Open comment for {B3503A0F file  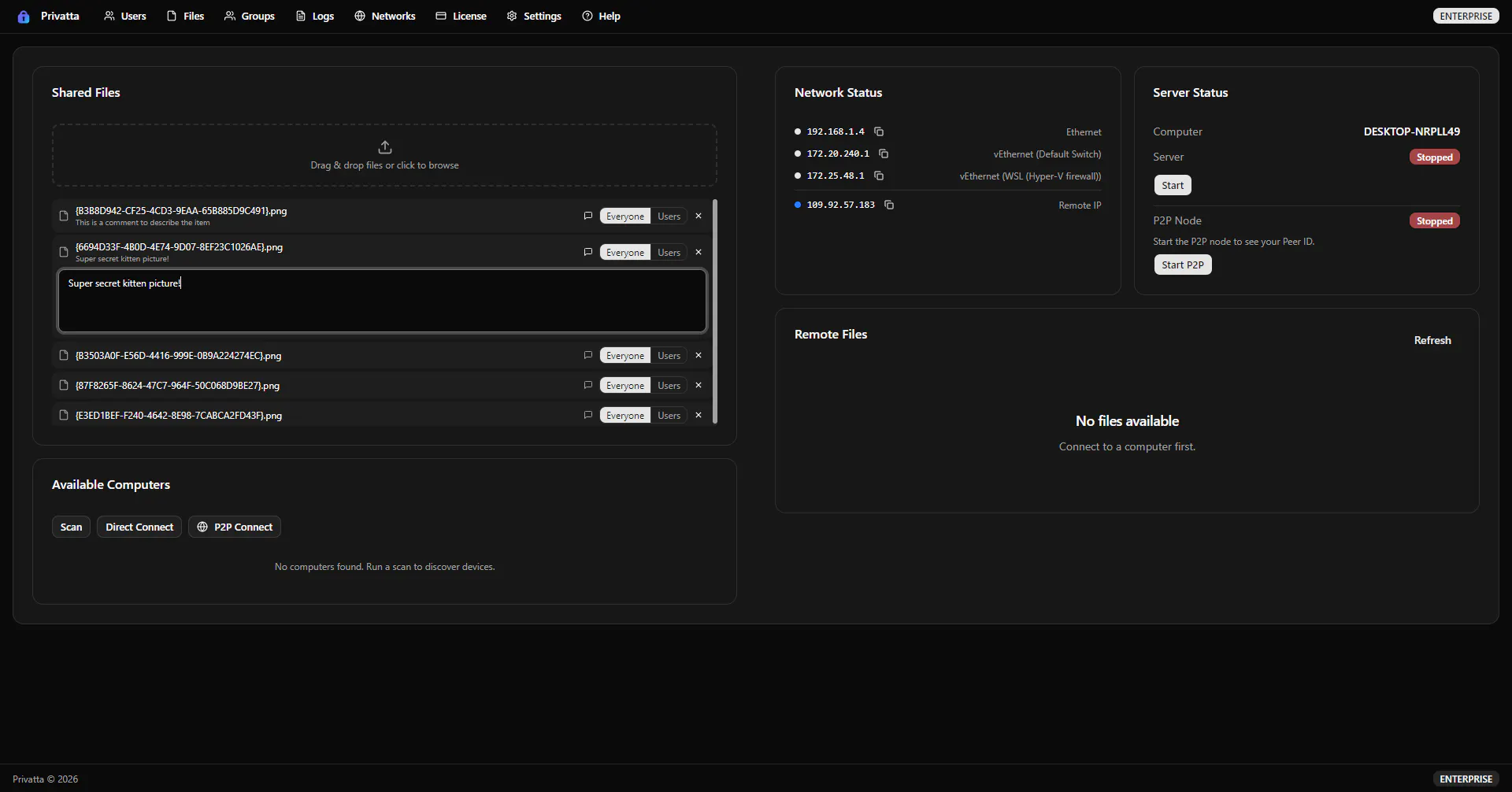[x=587, y=355]
